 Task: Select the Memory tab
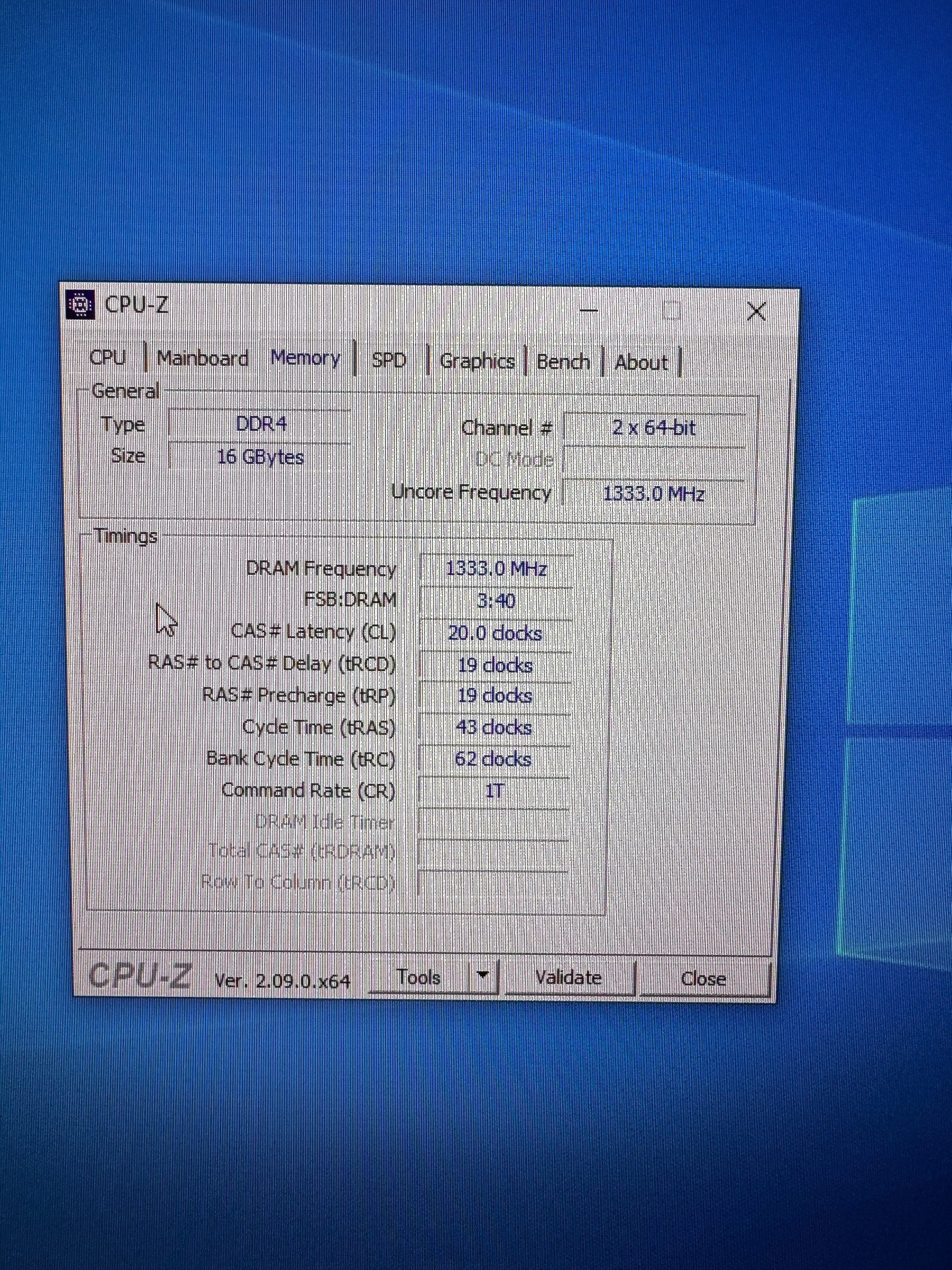click(305, 358)
